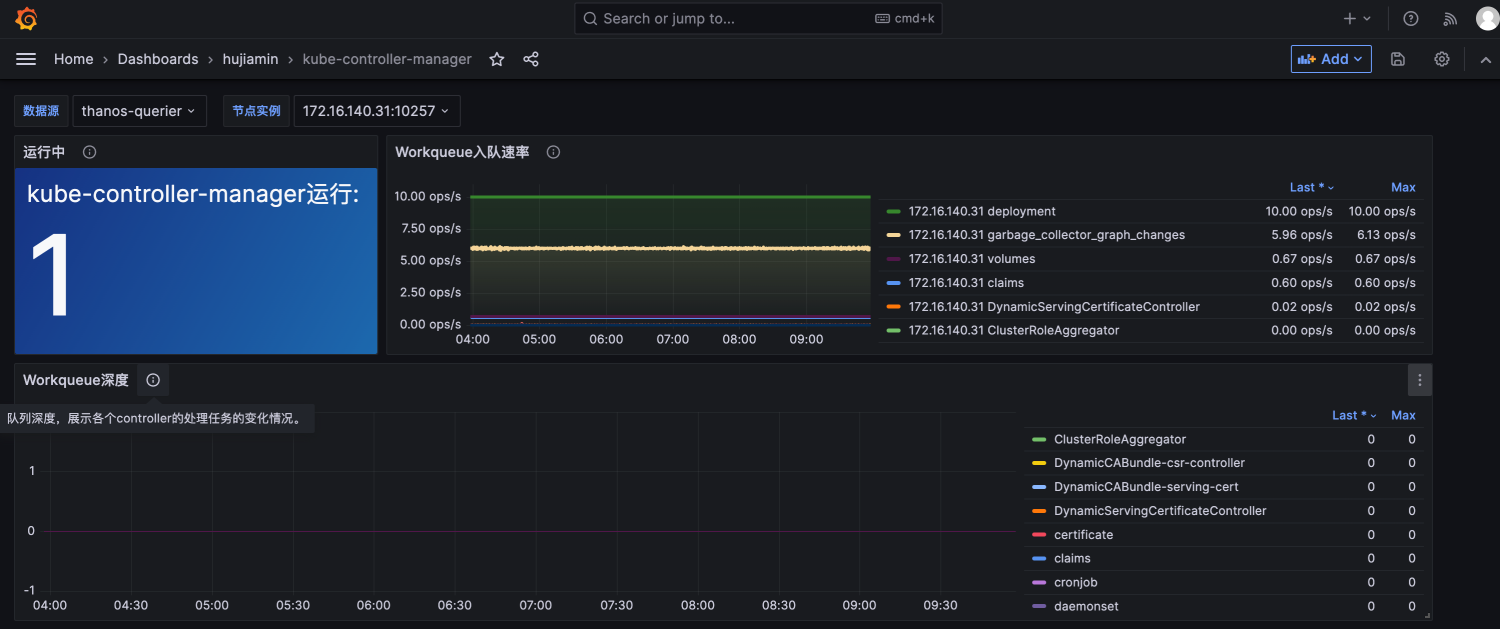Open the news feed RSS icon

[1450, 18]
